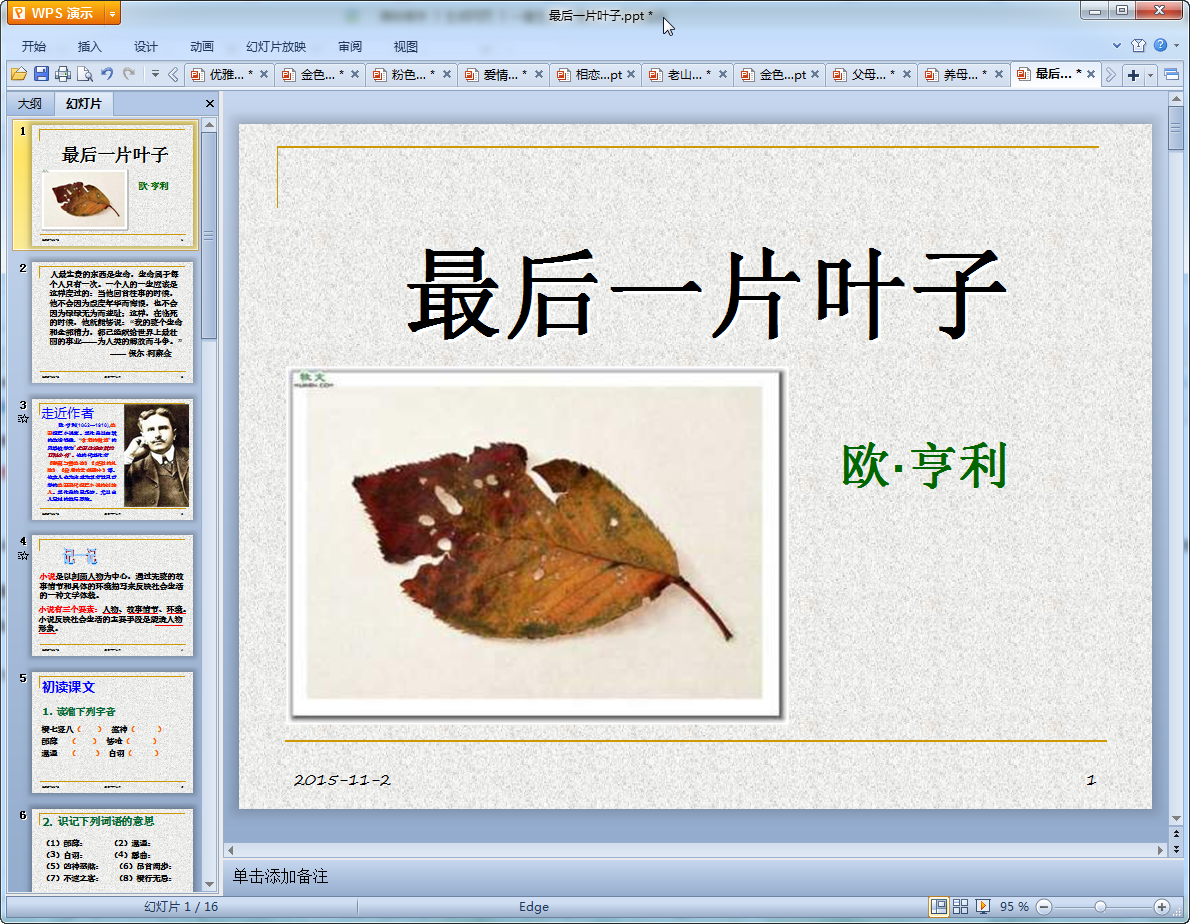
Task: Switch to slide sorter view
Action: pos(961,907)
